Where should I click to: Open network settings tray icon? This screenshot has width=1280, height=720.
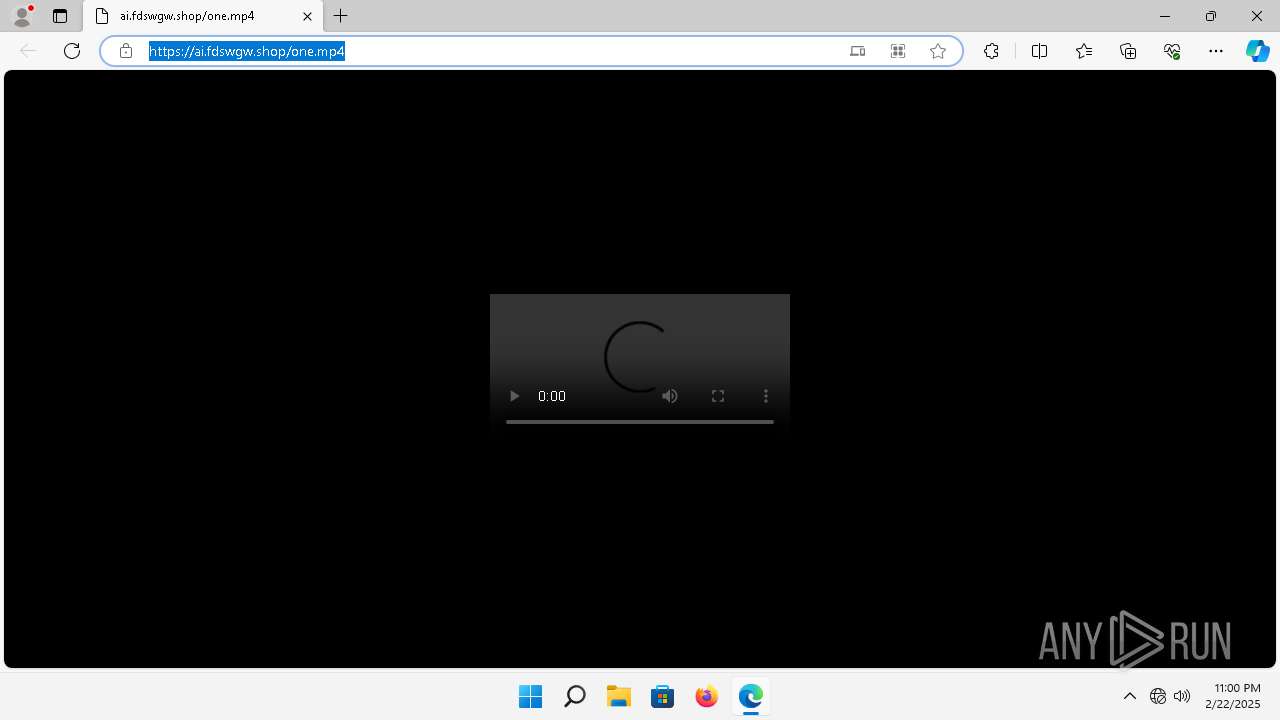(1158, 696)
